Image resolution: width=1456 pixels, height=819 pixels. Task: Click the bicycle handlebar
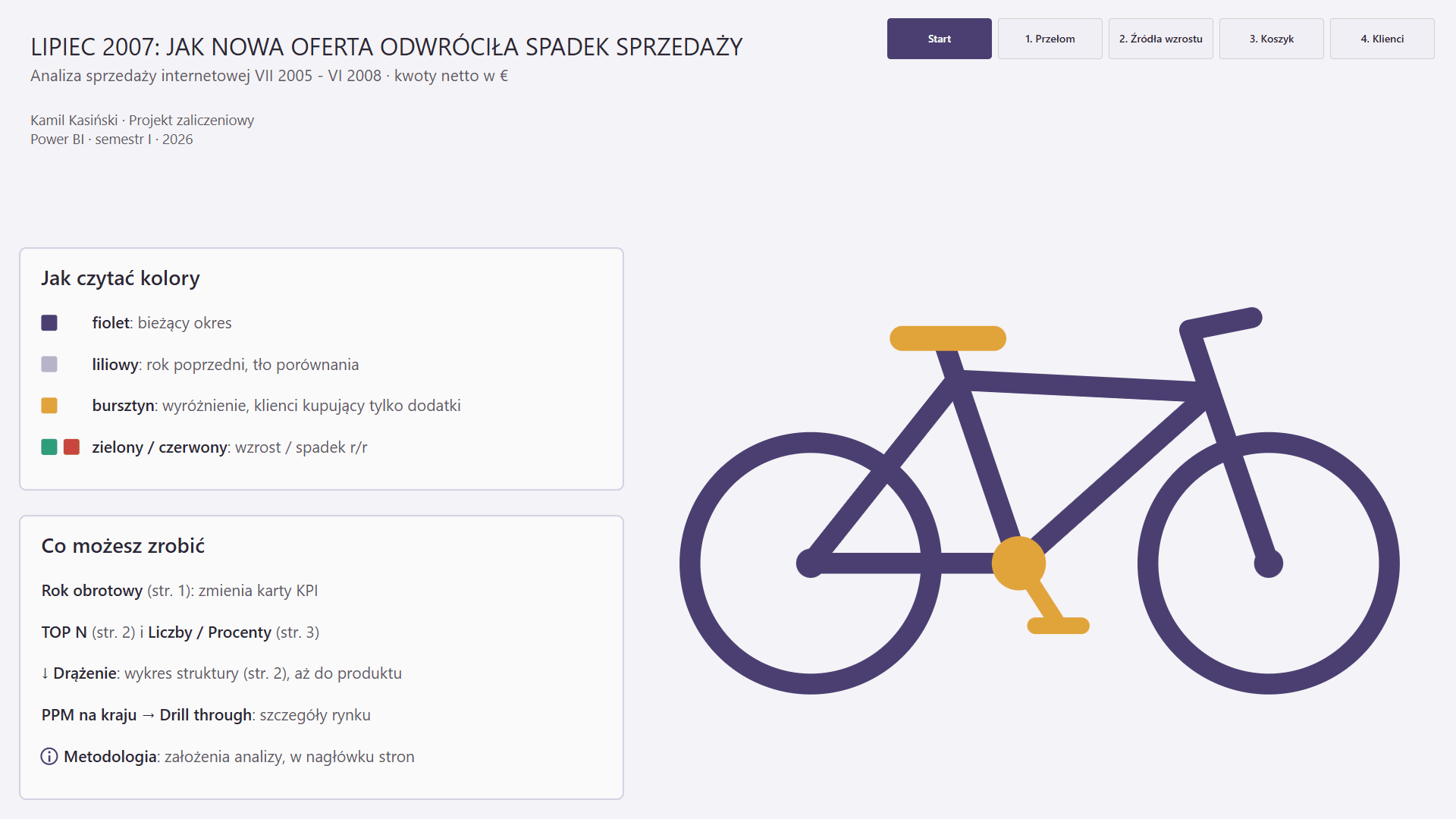pyautogui.click(x=1221, y=322)
